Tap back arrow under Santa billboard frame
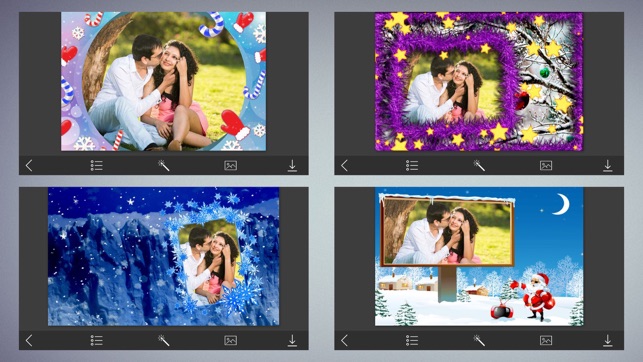The image size is (643, 362). 344,340
